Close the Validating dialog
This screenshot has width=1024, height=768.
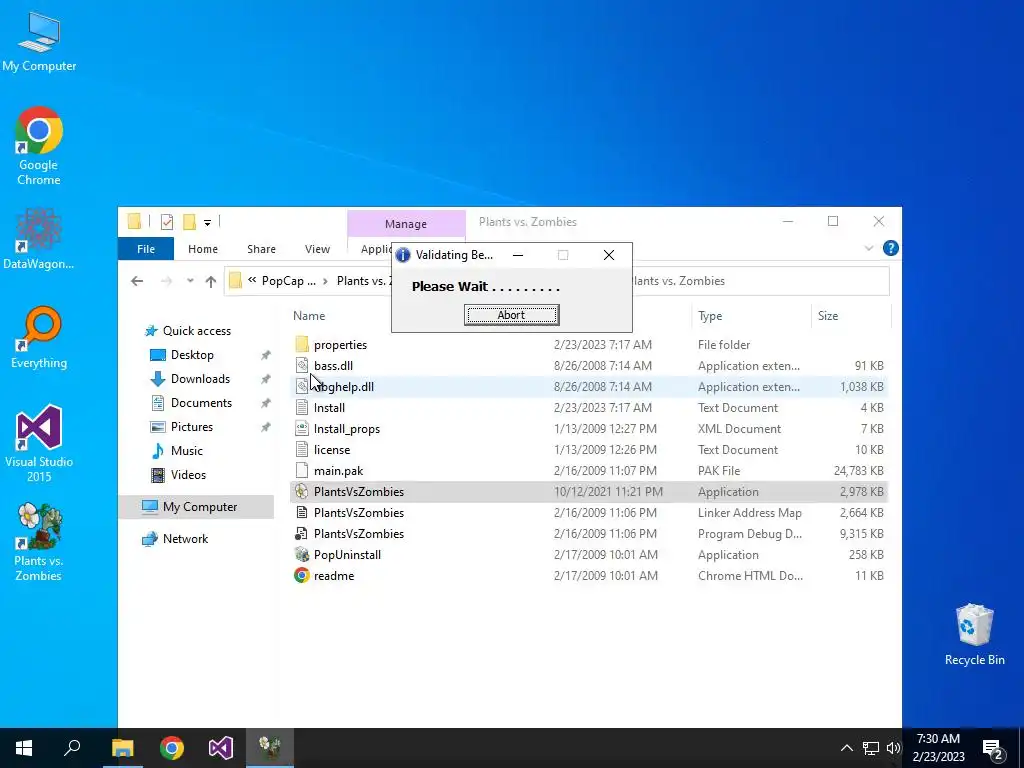pos(609,255)
